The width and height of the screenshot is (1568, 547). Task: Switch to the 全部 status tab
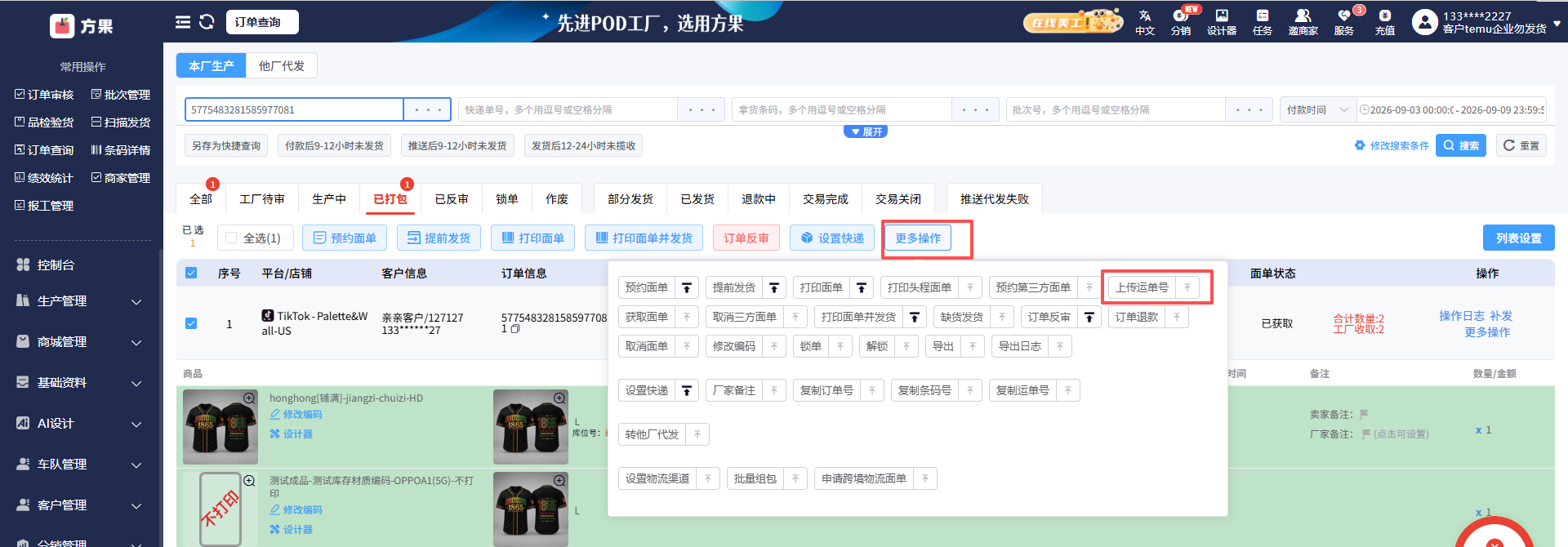click(x=201, y=199)
